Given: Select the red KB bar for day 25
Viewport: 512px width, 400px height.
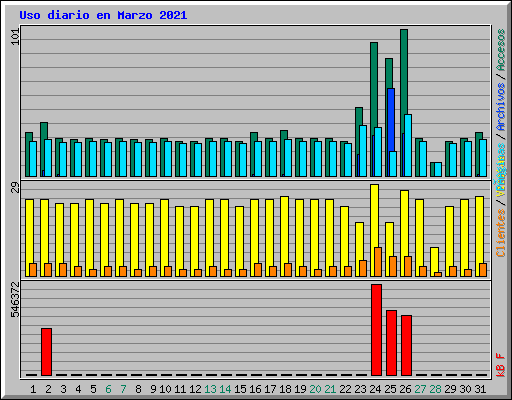Looking at the screenshot, I should pos(391,343).
